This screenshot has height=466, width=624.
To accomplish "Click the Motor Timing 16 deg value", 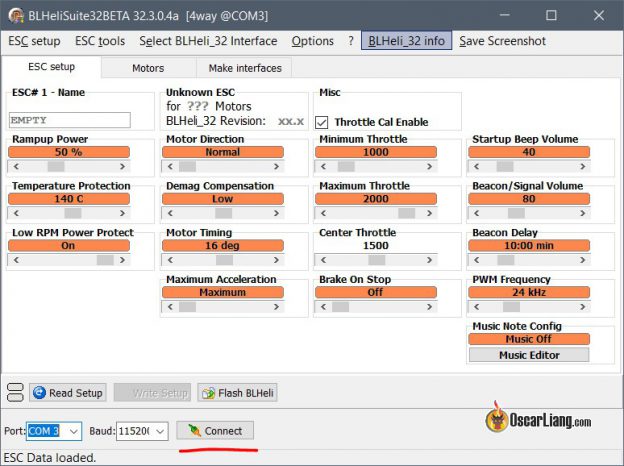I will tap(222, 246).
